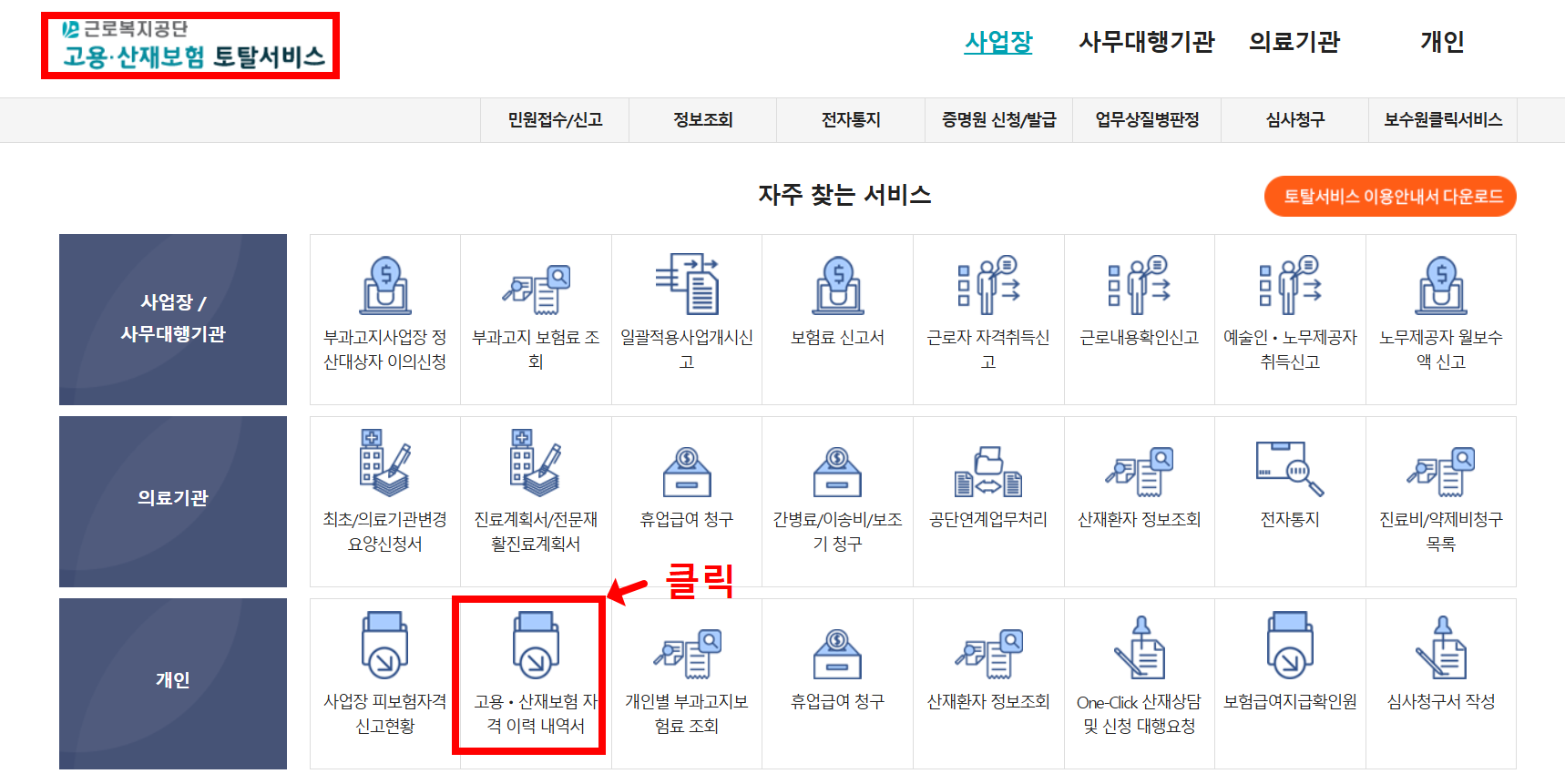Click 고용·산재보험 자격 이력 내역서 icon
The width and height of the screenshot is (1565, 784).
coord(536,645)
